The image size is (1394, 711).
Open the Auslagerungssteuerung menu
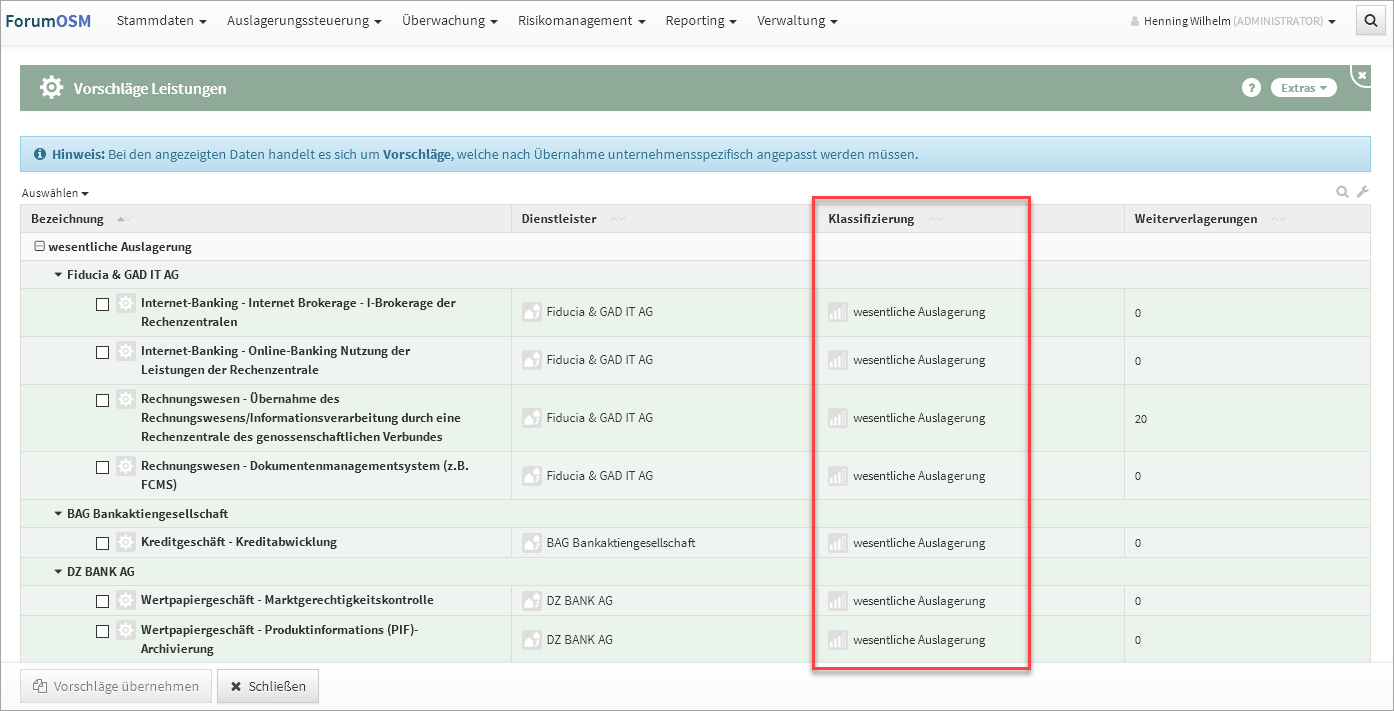tap(304, 20)
